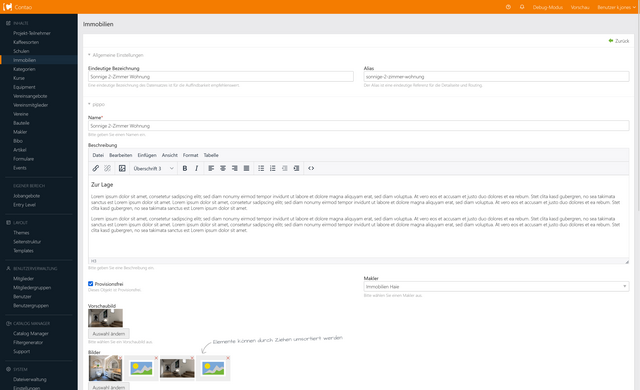Viewport: 640px width, 390px height.
Task: Open Templates in sidebar
Action: tap(23, 250)
